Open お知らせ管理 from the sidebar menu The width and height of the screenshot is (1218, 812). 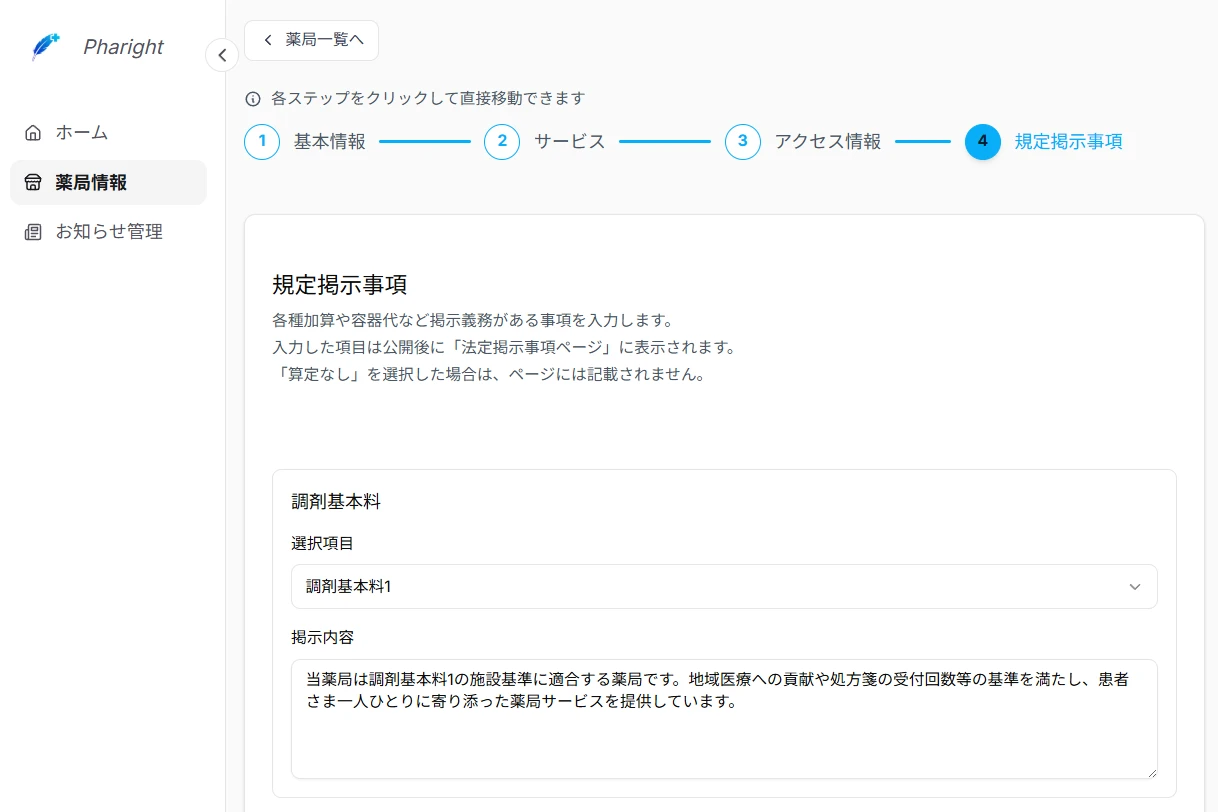point(109,232)
